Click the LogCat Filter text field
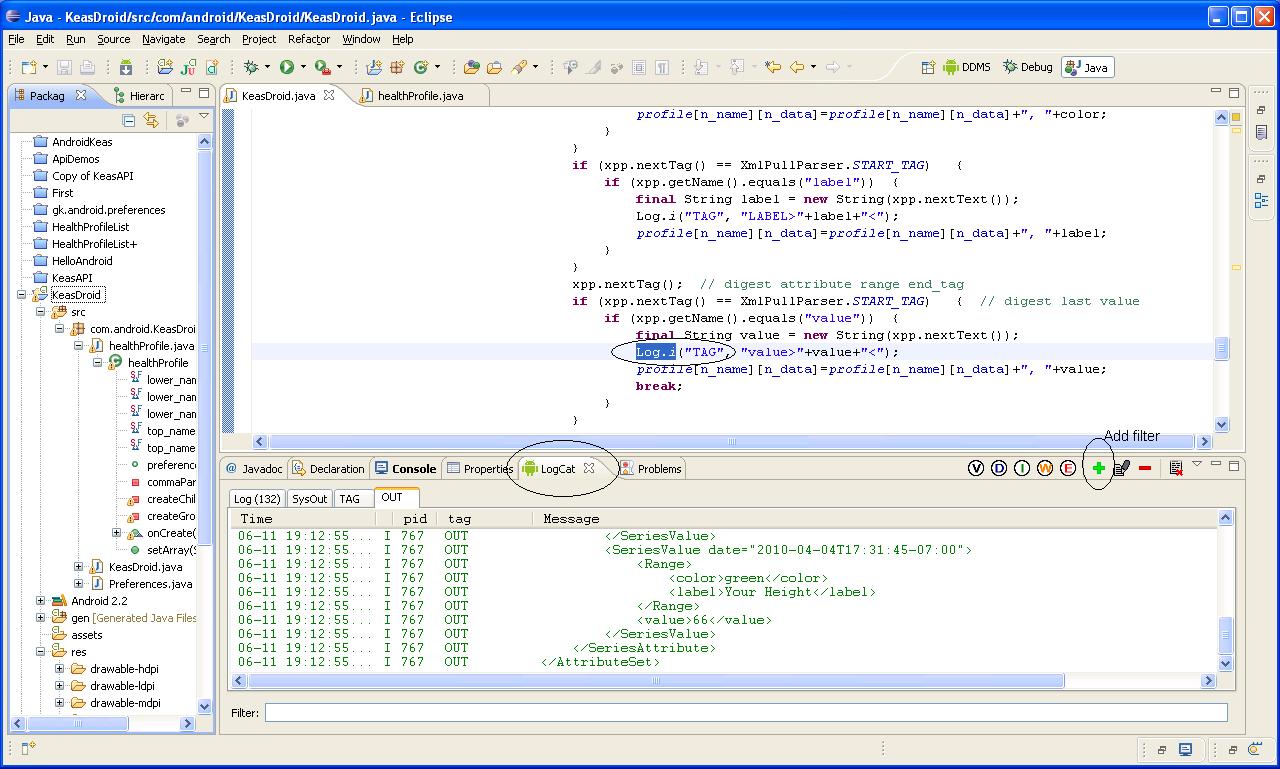This screenshot has height=769, width=1280. (745, 712)
